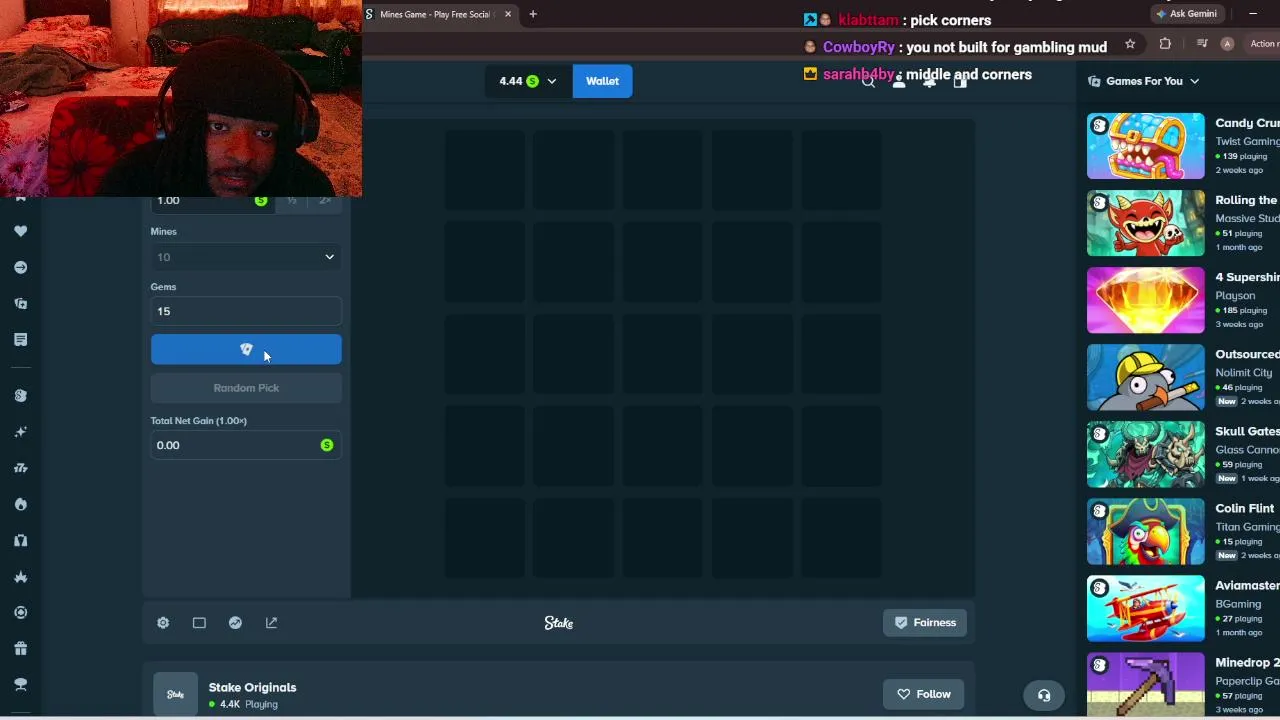The height and width of the screenshot is (720, 1280).
Task: Open the game settings gear icon
Action: (163, 623)
